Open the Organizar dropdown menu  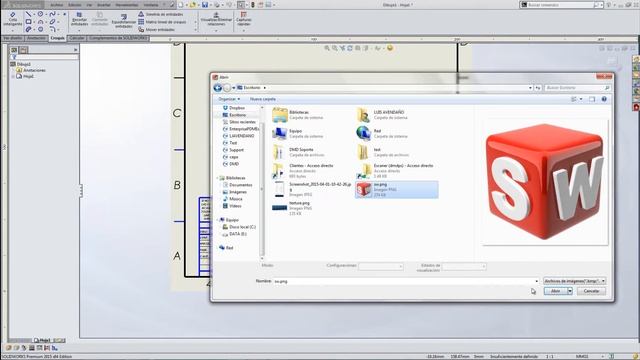(229, 99)
